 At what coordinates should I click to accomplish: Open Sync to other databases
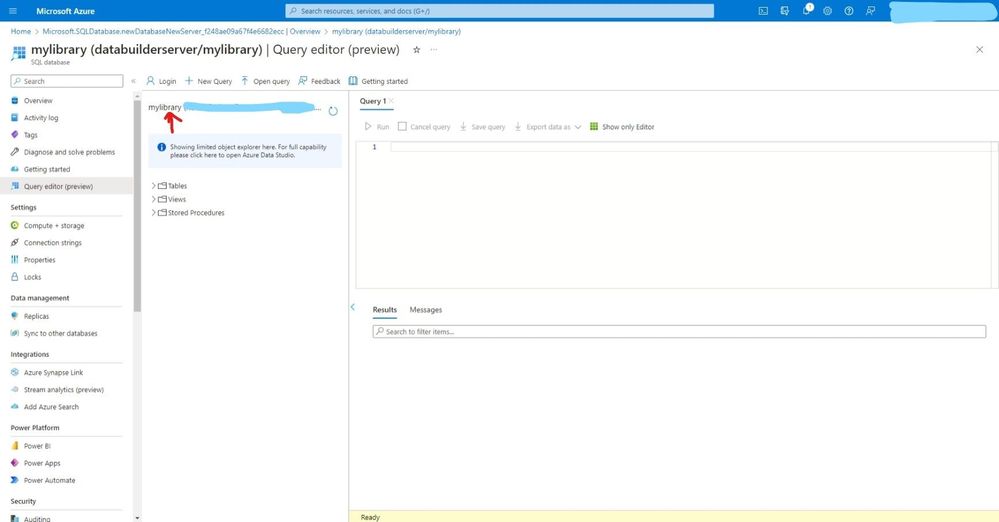(61, 333)
